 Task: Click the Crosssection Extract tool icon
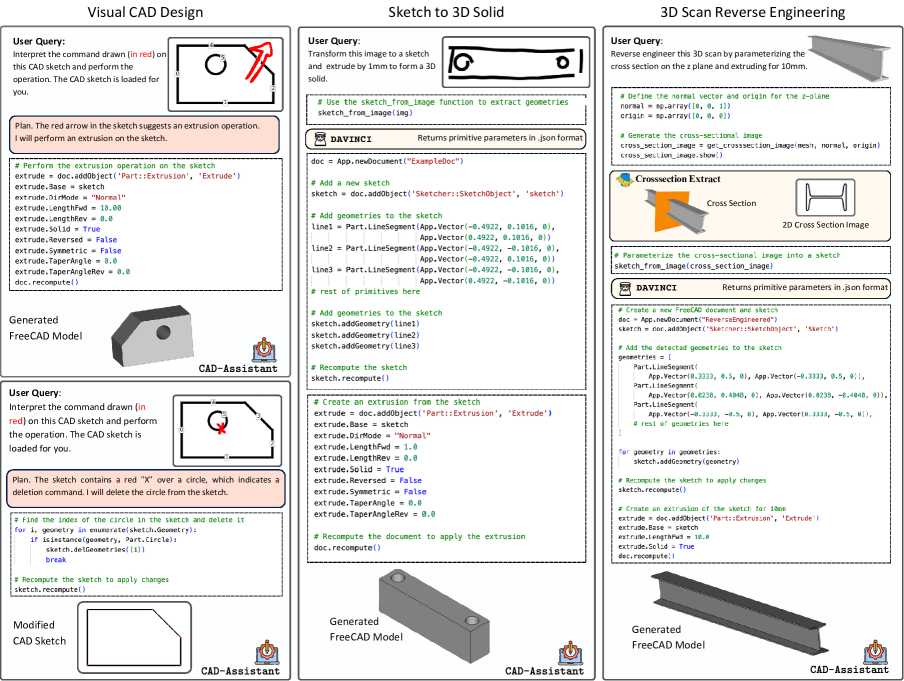(x=624, y=180)
